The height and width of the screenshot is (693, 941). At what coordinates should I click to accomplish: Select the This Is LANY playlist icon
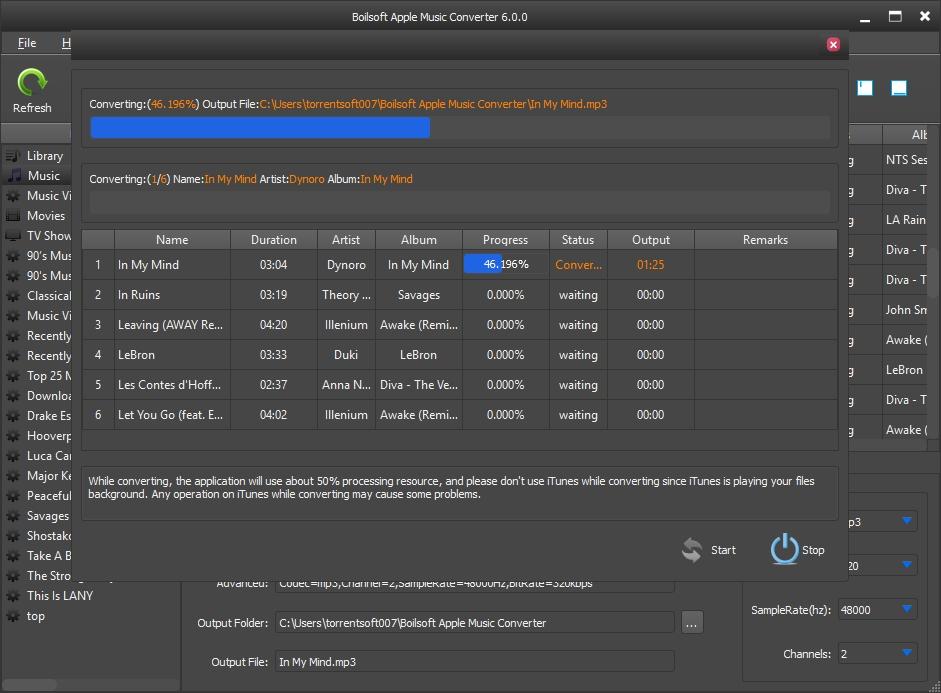pyautogui.click(x=13, y=596)
